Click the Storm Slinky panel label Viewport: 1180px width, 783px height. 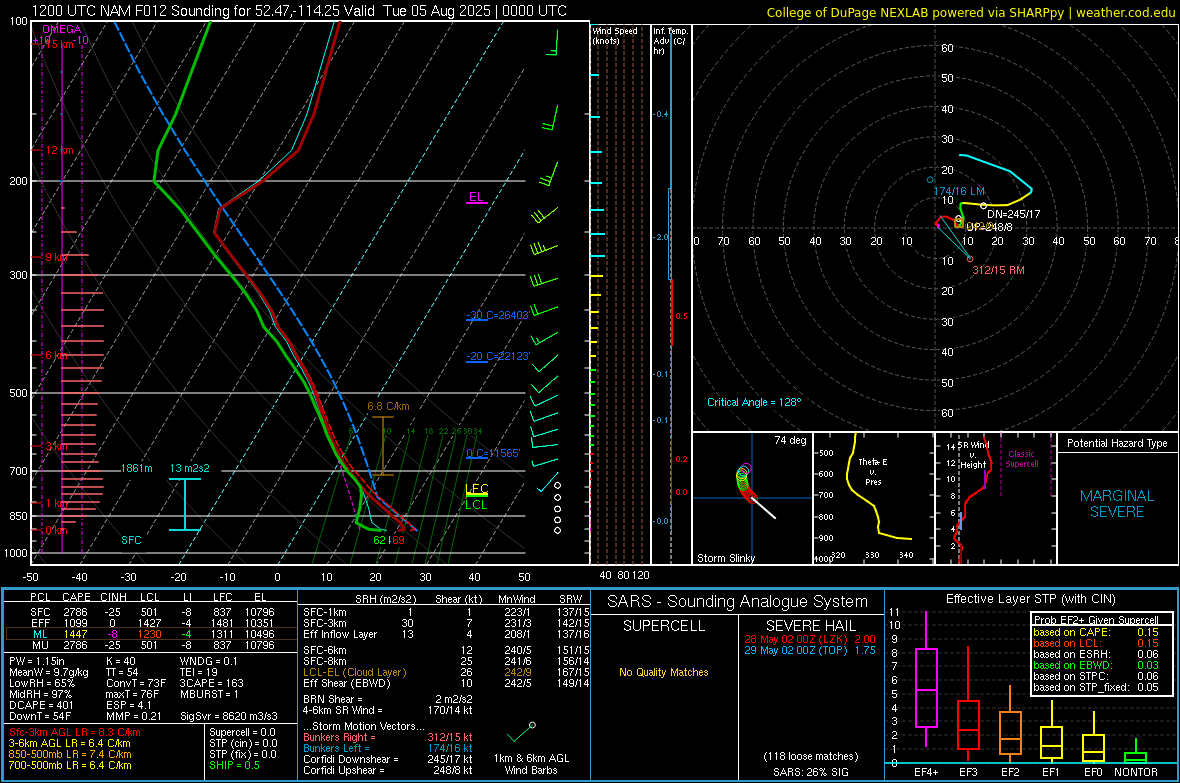[x=725, y=558]
